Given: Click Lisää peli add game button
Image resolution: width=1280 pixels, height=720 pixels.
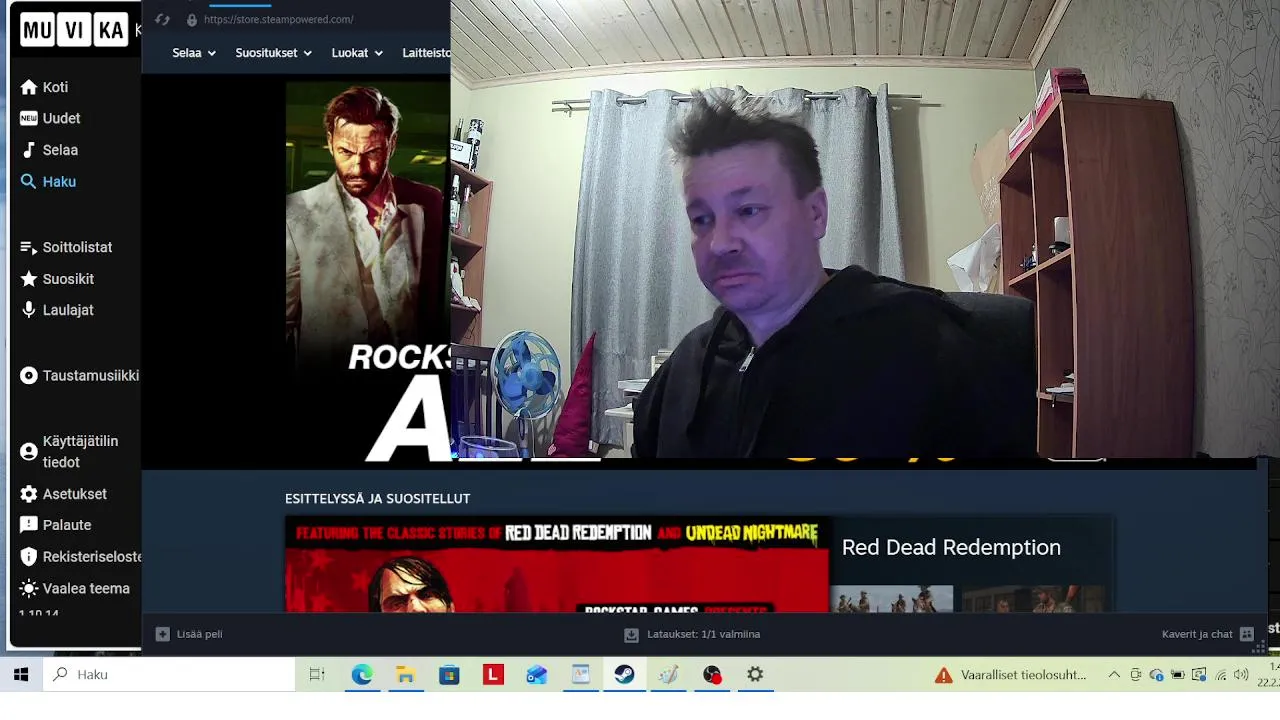Looking at the screenshot, I should pyautogui.click(x=189, y=634).
